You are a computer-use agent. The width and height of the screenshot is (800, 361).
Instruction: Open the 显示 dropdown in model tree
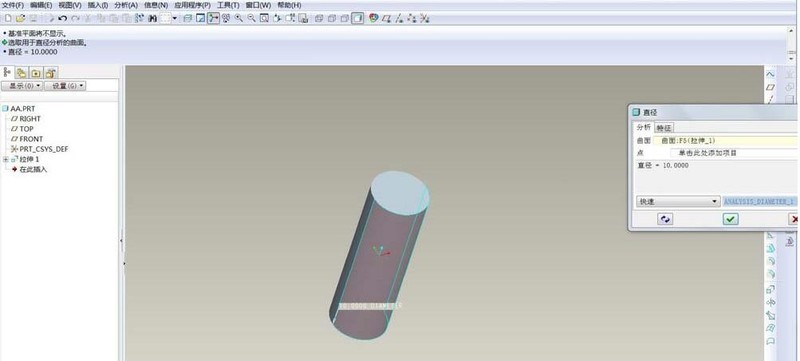point(22,86)
